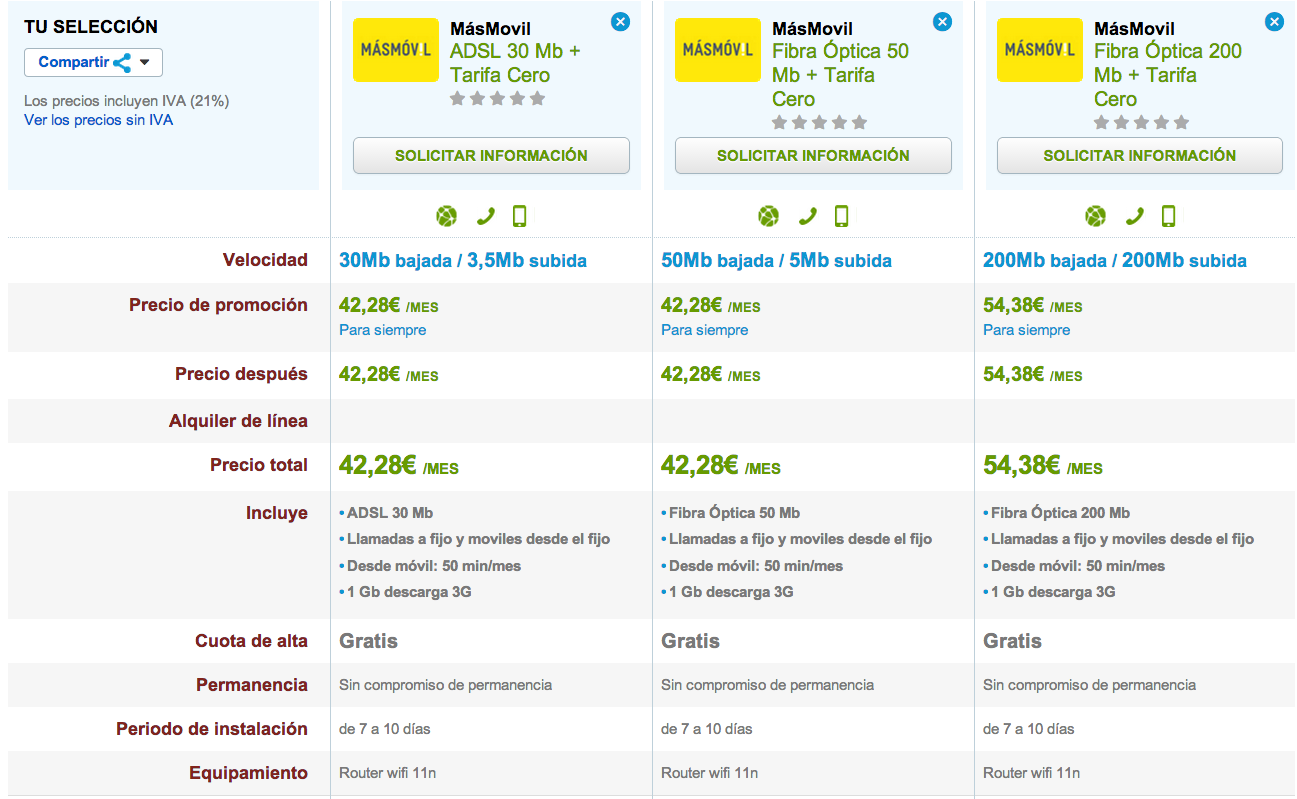
Task: Rate ADSL 30 Mb plan with the stars
Action: coord(497,98)
